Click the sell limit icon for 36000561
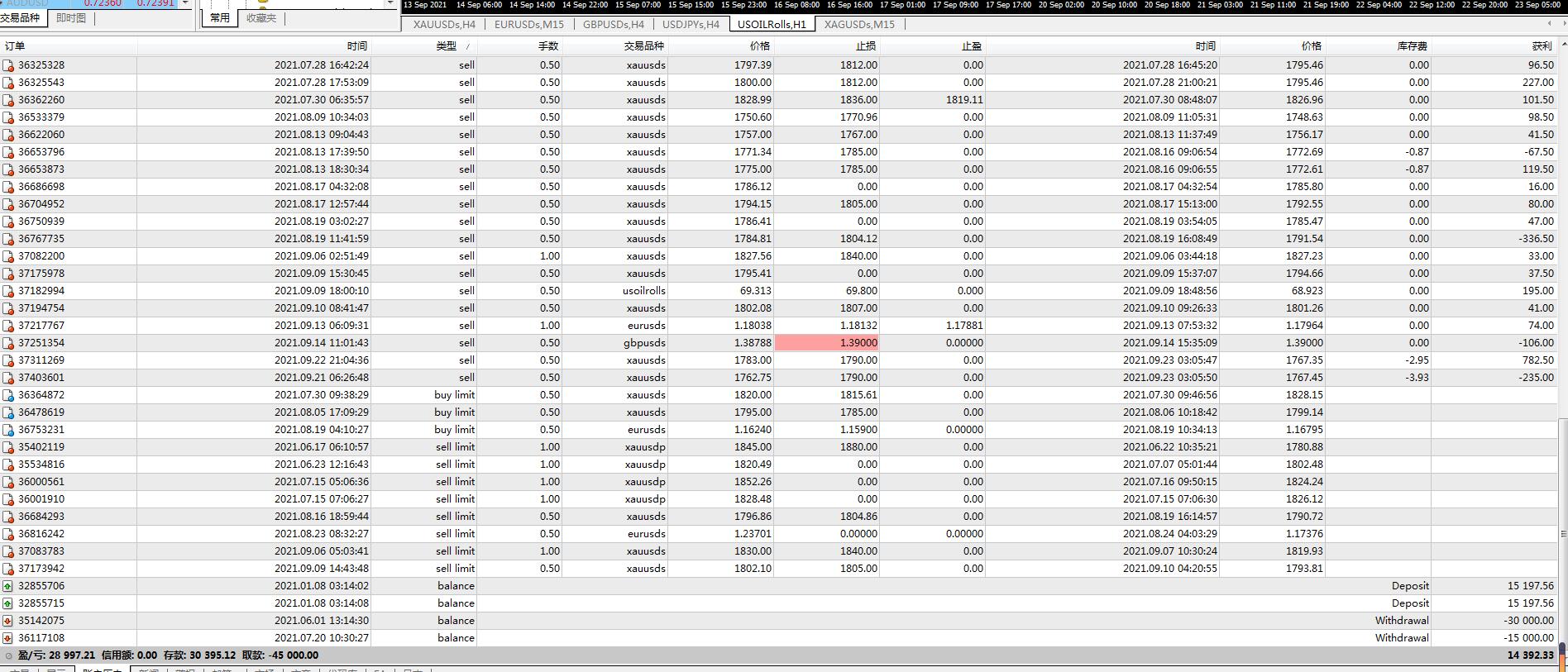Image resolution: width=1568 pixels, height=672 pixels. point(8,482)
